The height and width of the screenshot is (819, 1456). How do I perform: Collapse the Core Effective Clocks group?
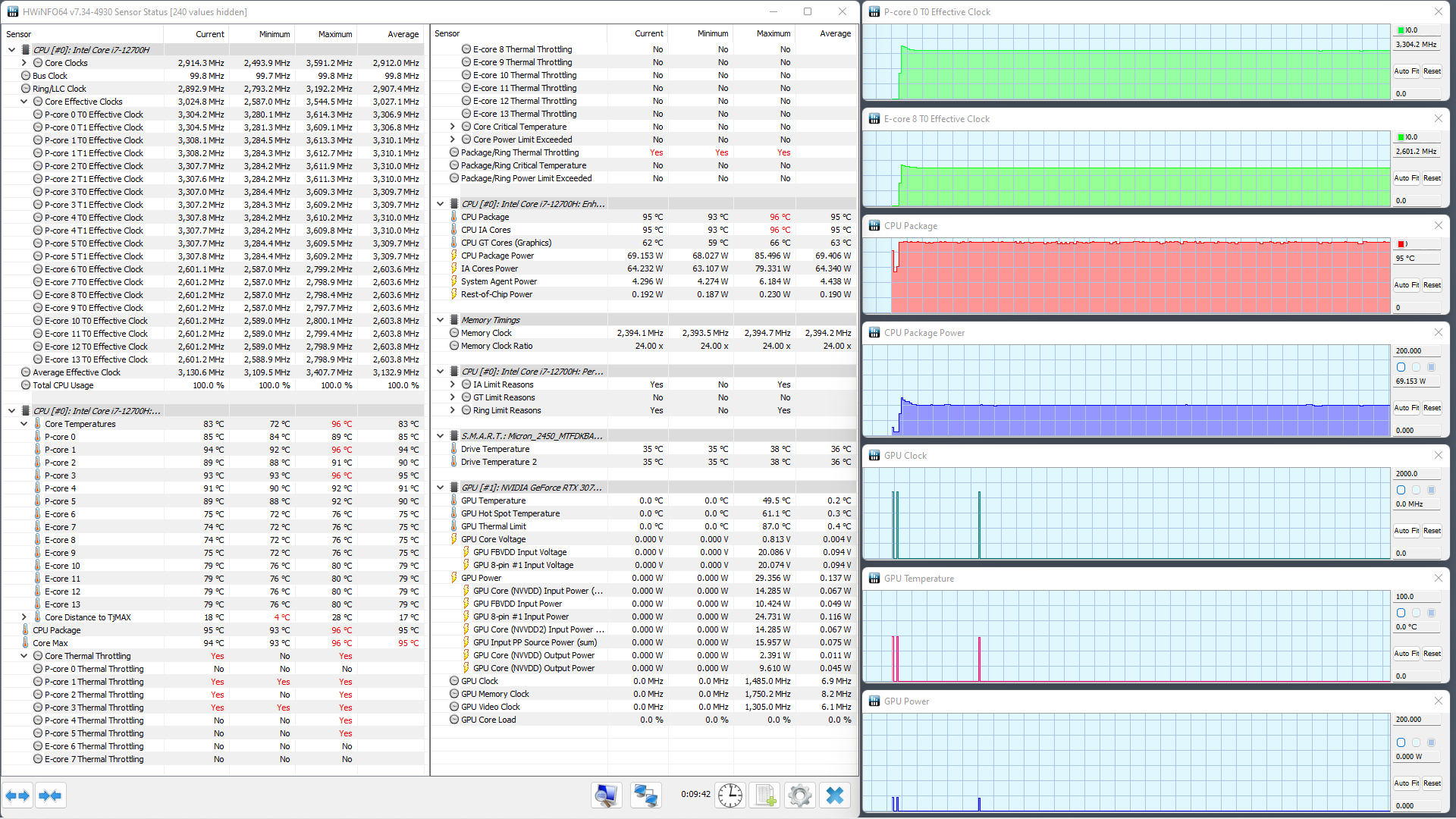click(x=24, y=102)
